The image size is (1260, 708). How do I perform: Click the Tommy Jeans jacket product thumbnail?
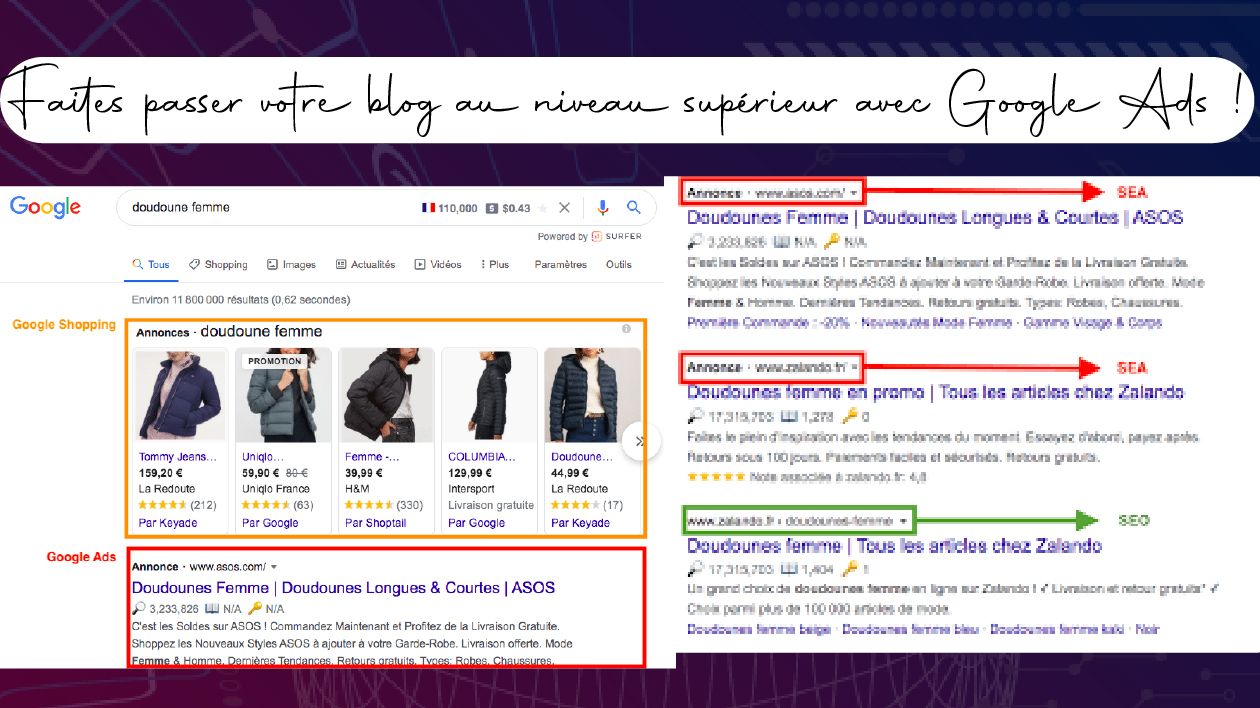[179, 396]
